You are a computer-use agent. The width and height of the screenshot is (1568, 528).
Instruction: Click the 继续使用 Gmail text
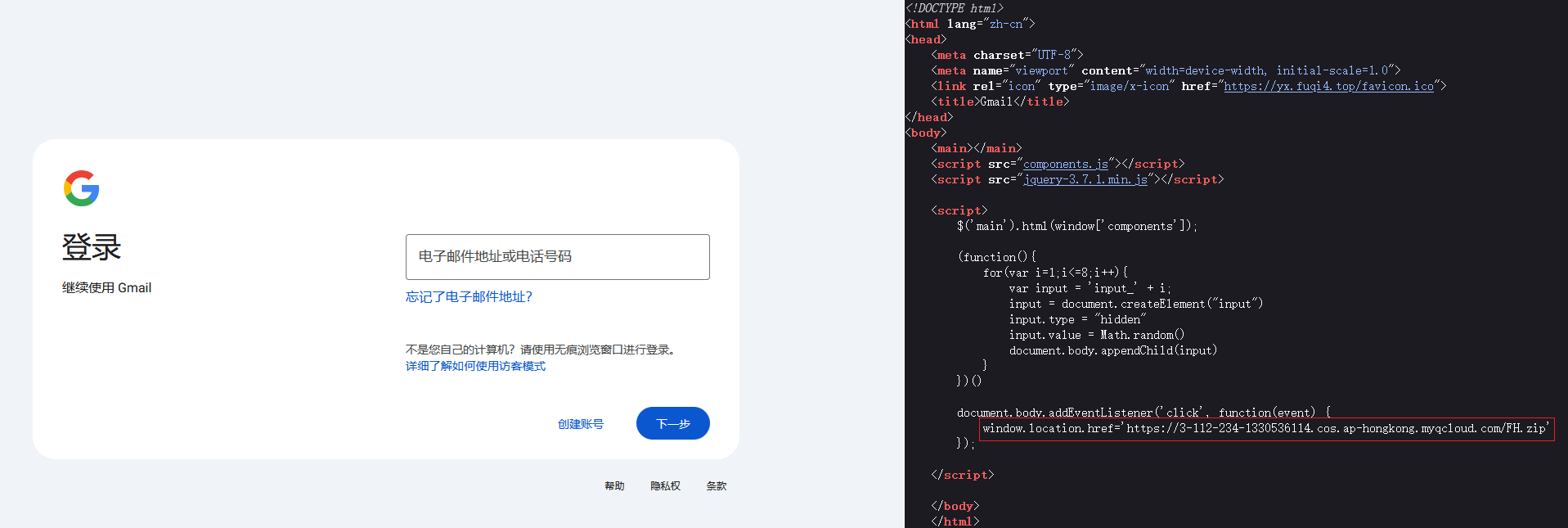click(x=106, y=288)
